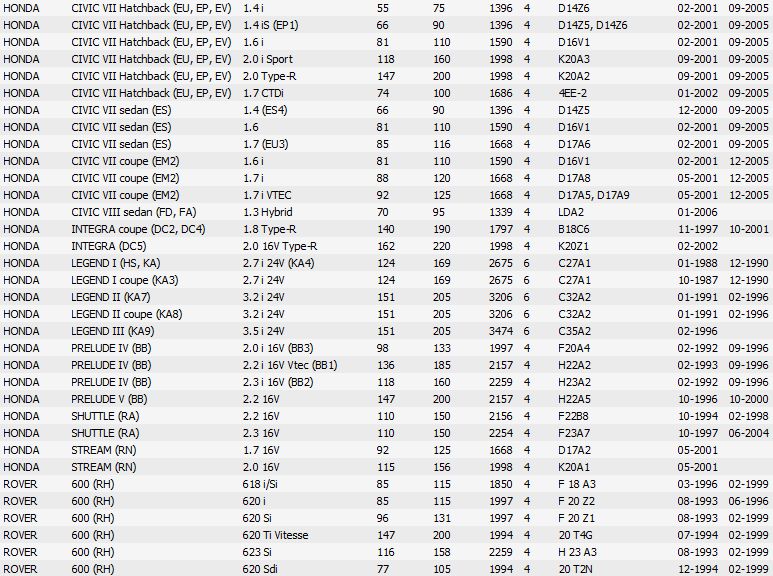Click LEGEND I (HS, KA)
The width and height of the screenshot is (773, 576).
point(115,263)
